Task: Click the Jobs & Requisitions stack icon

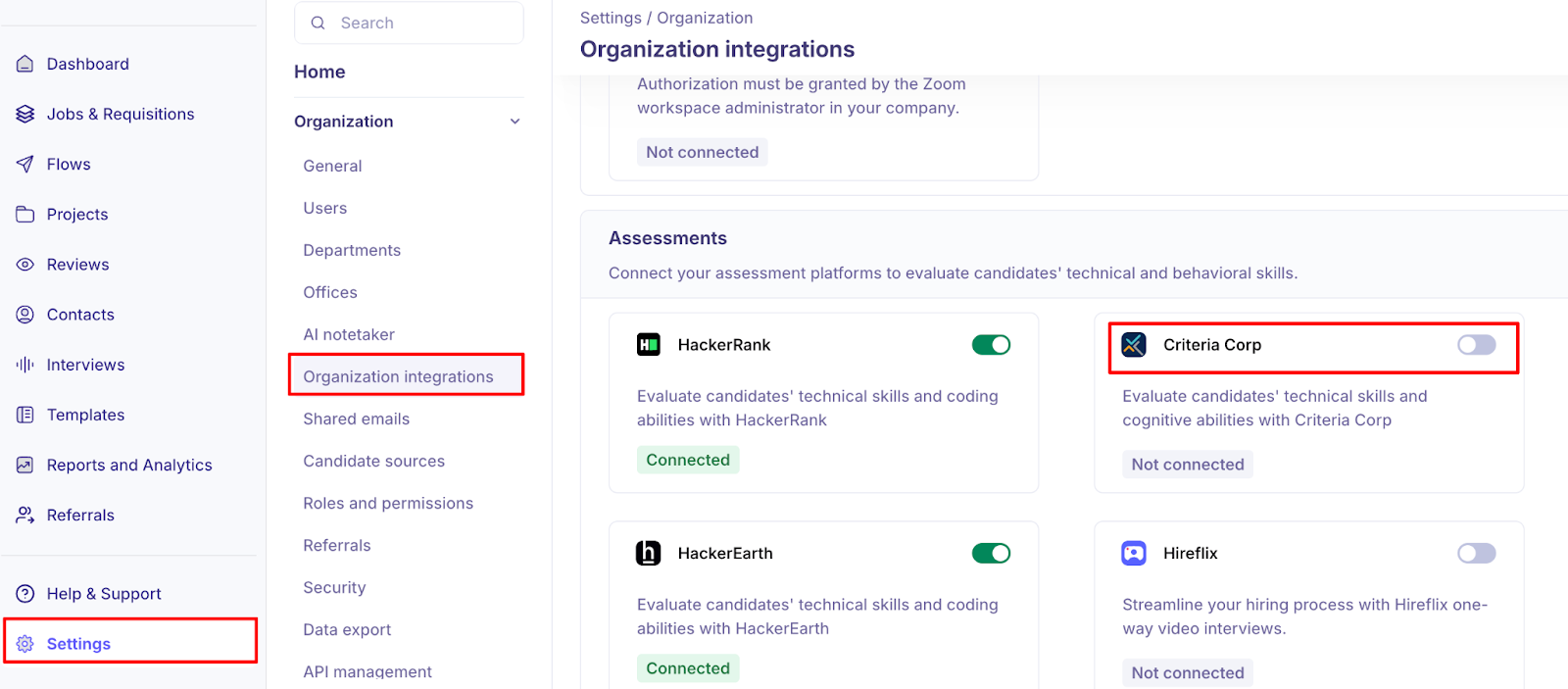Action: (x=25, y=114)
